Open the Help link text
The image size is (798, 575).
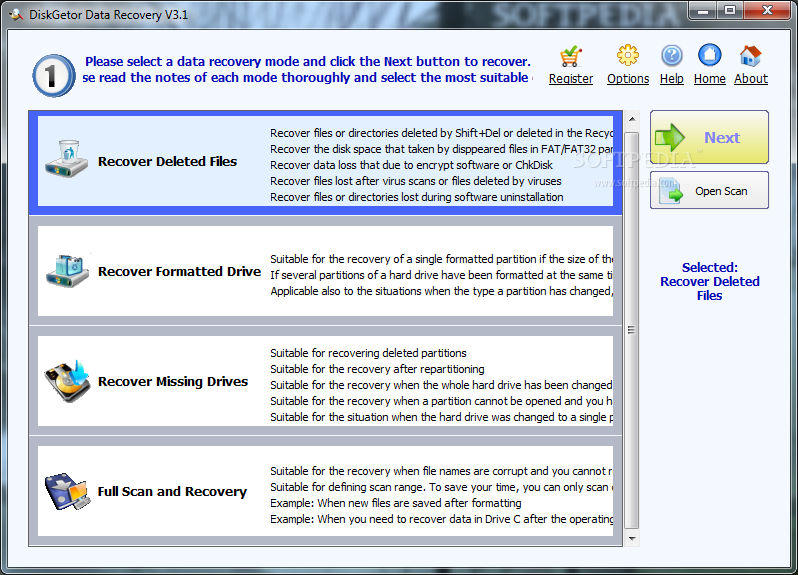click(672, 79)
